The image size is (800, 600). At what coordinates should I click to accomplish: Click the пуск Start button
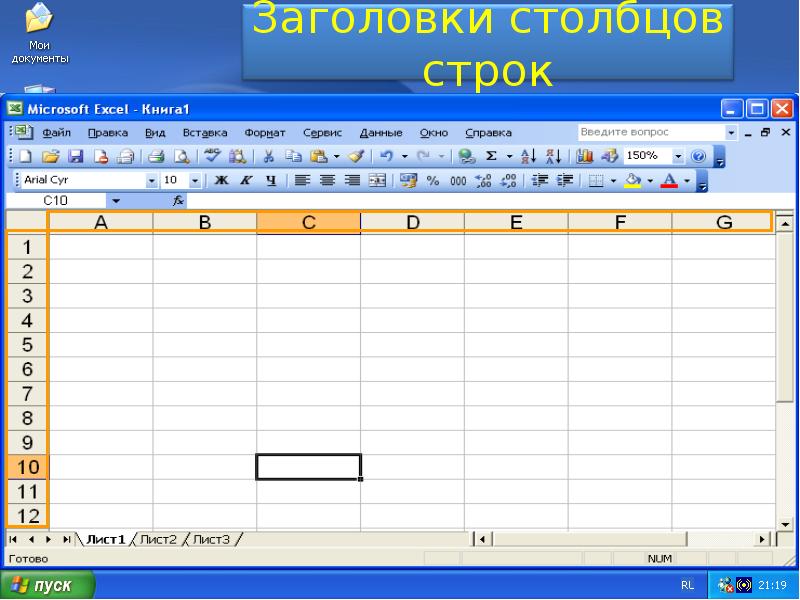pos(48,585)
